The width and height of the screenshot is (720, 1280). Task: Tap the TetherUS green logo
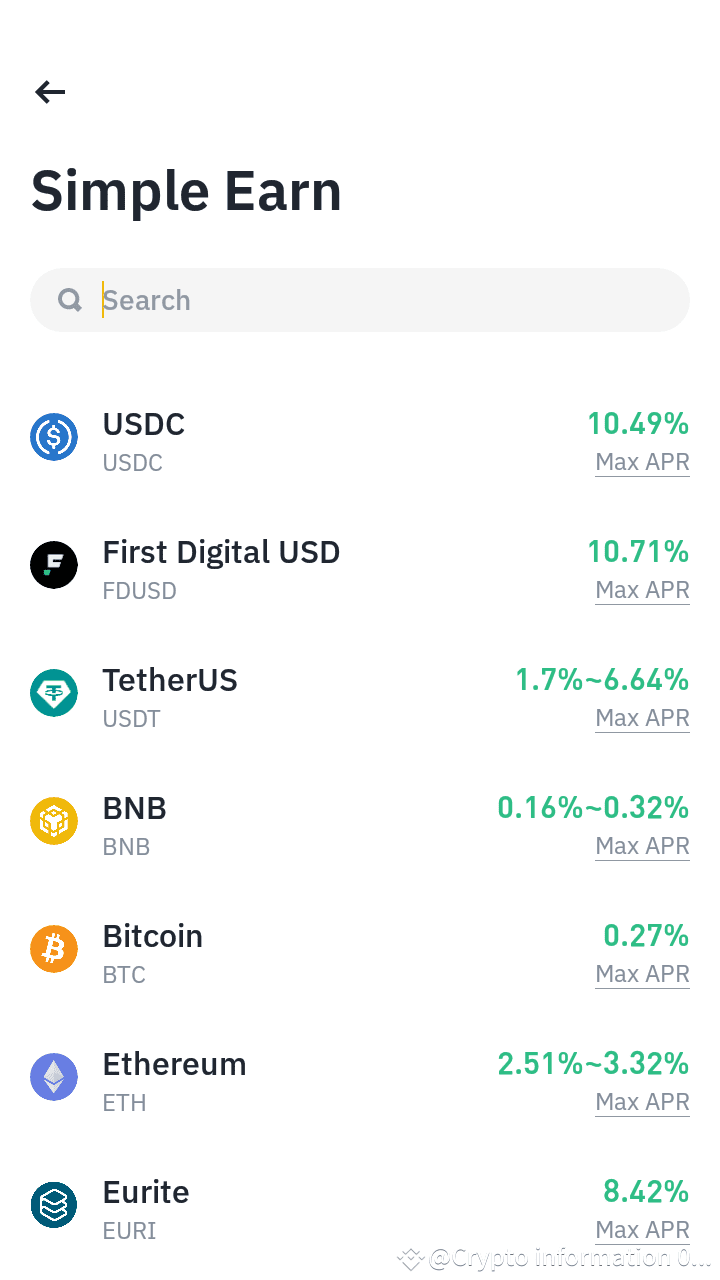(x=54, y=693)
